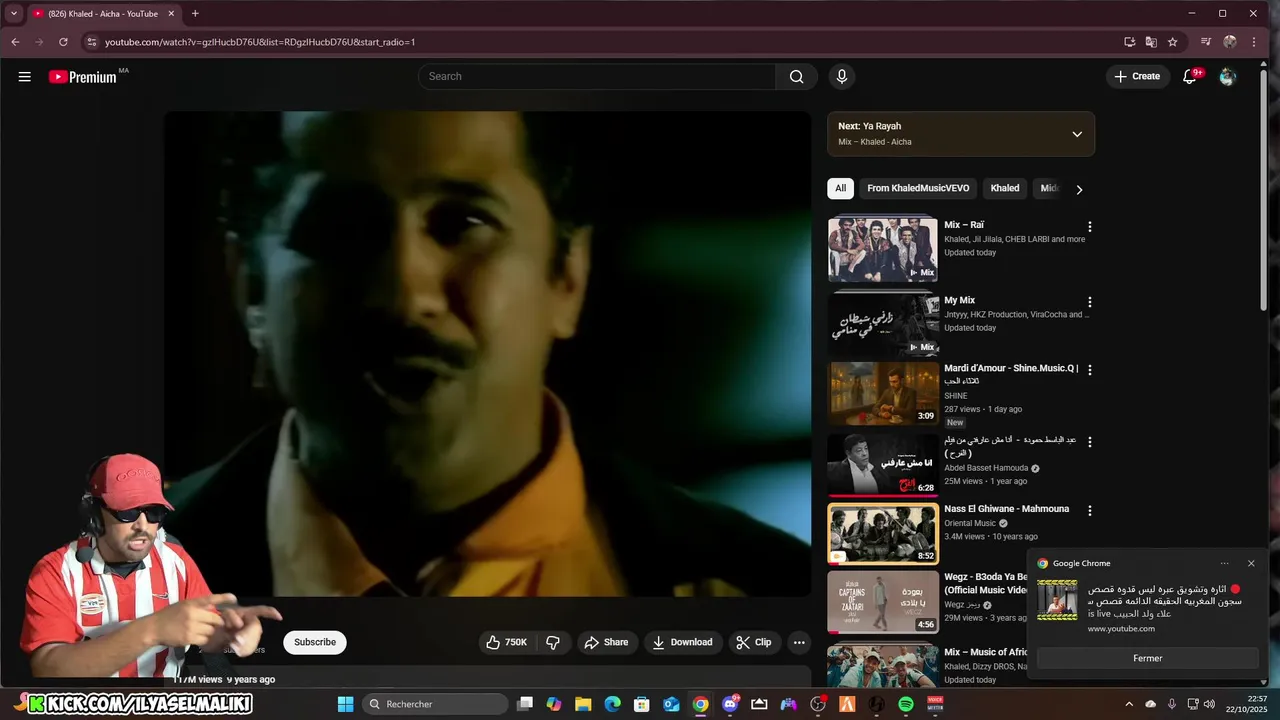
Task: Click the Download button
Action: click(x=683, y=642)
